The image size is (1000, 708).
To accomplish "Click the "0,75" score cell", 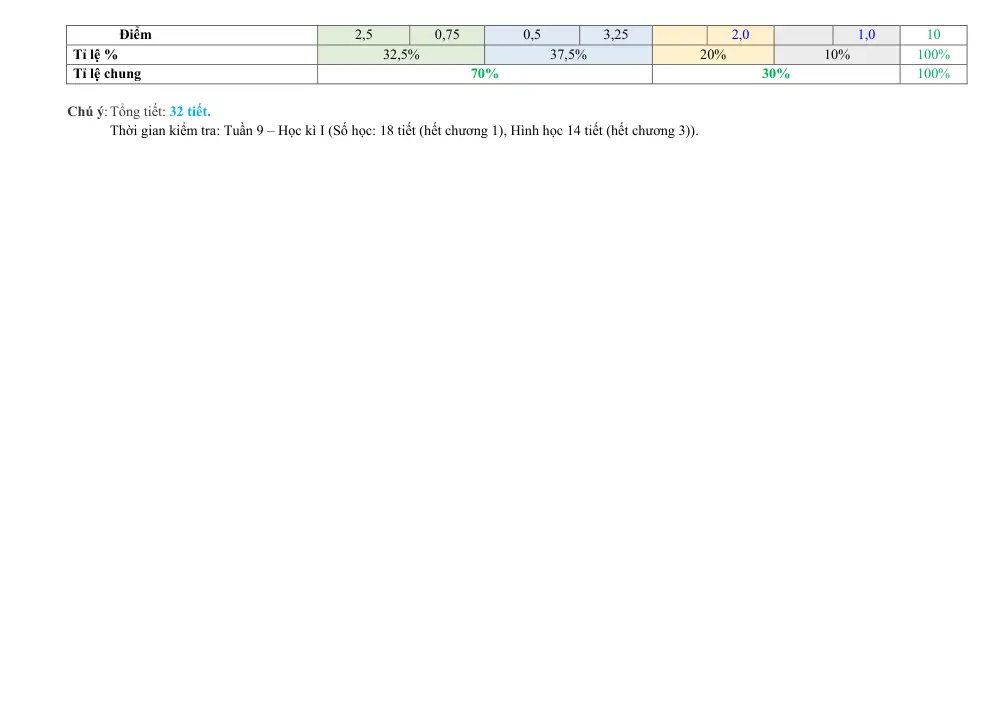I will (x=447, y=35).
